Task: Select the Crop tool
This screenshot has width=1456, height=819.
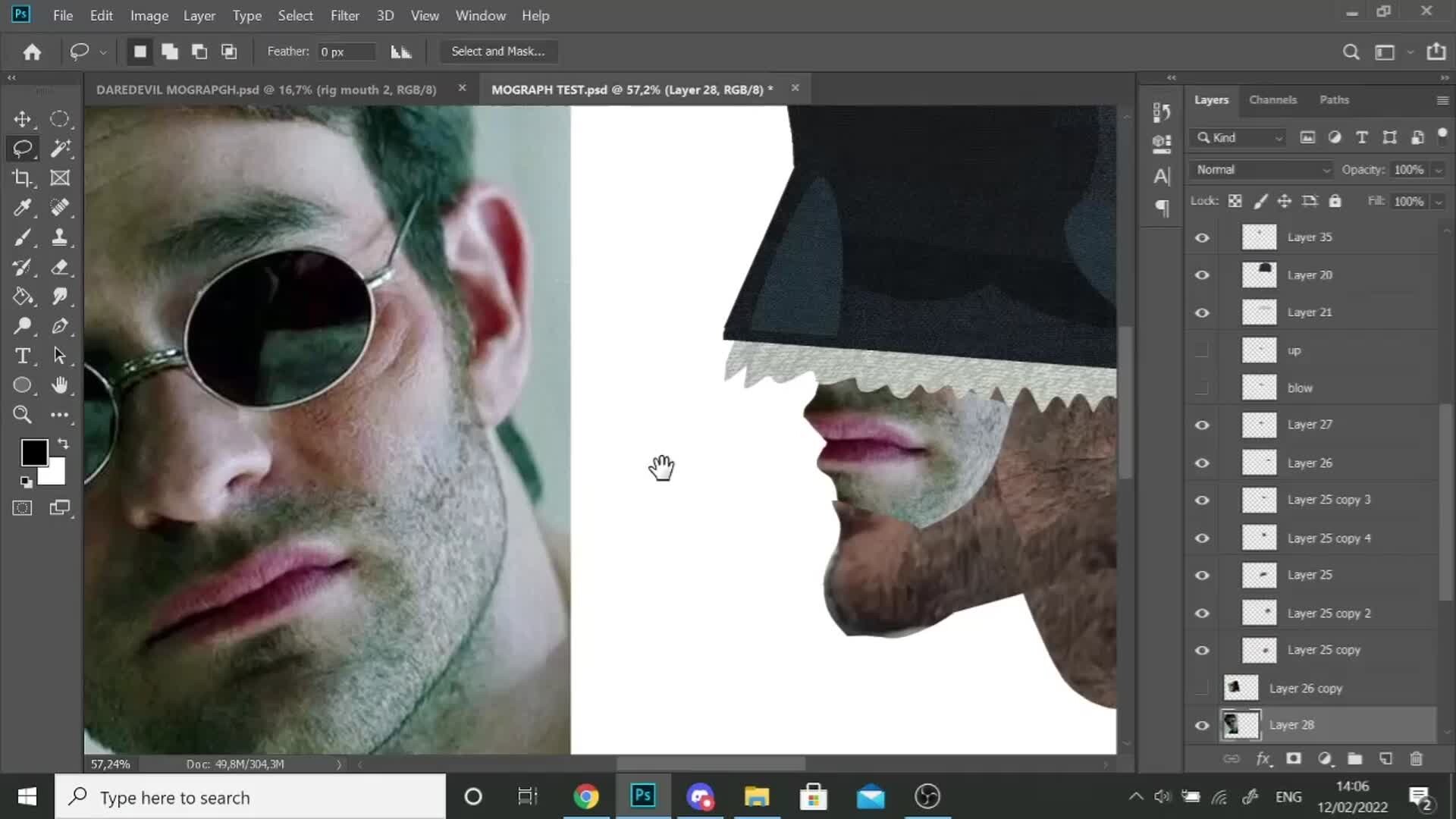Action: click(x=23, y=178)
